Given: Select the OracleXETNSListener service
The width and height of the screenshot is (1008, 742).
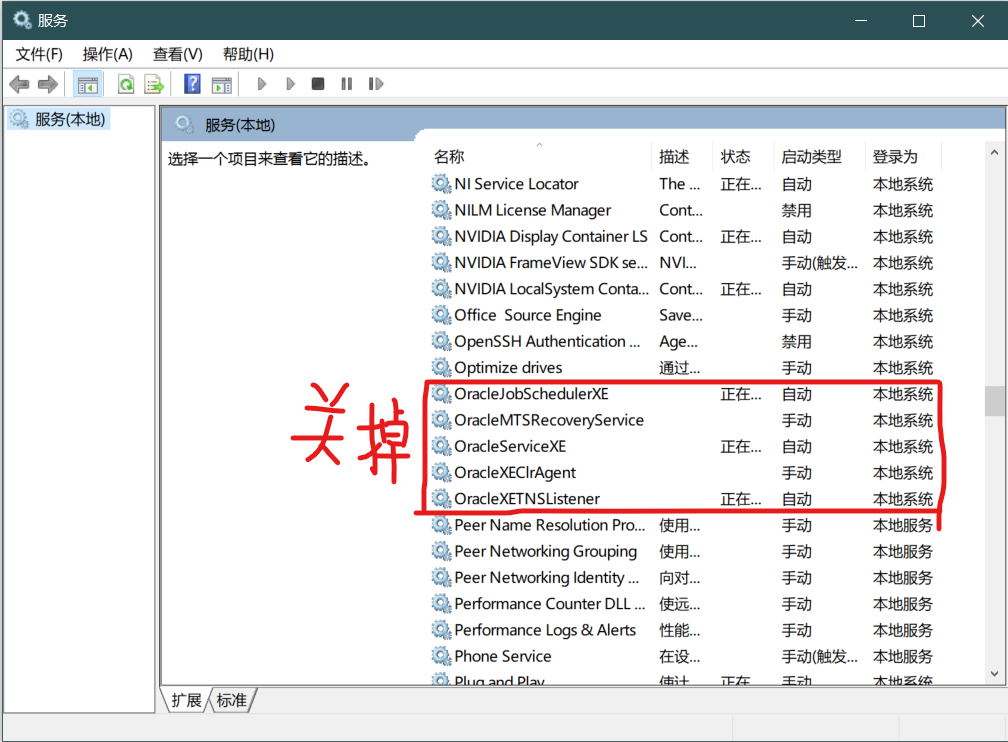Looking at the screenshot, I should pyautogui.click(x=527, y=499).
